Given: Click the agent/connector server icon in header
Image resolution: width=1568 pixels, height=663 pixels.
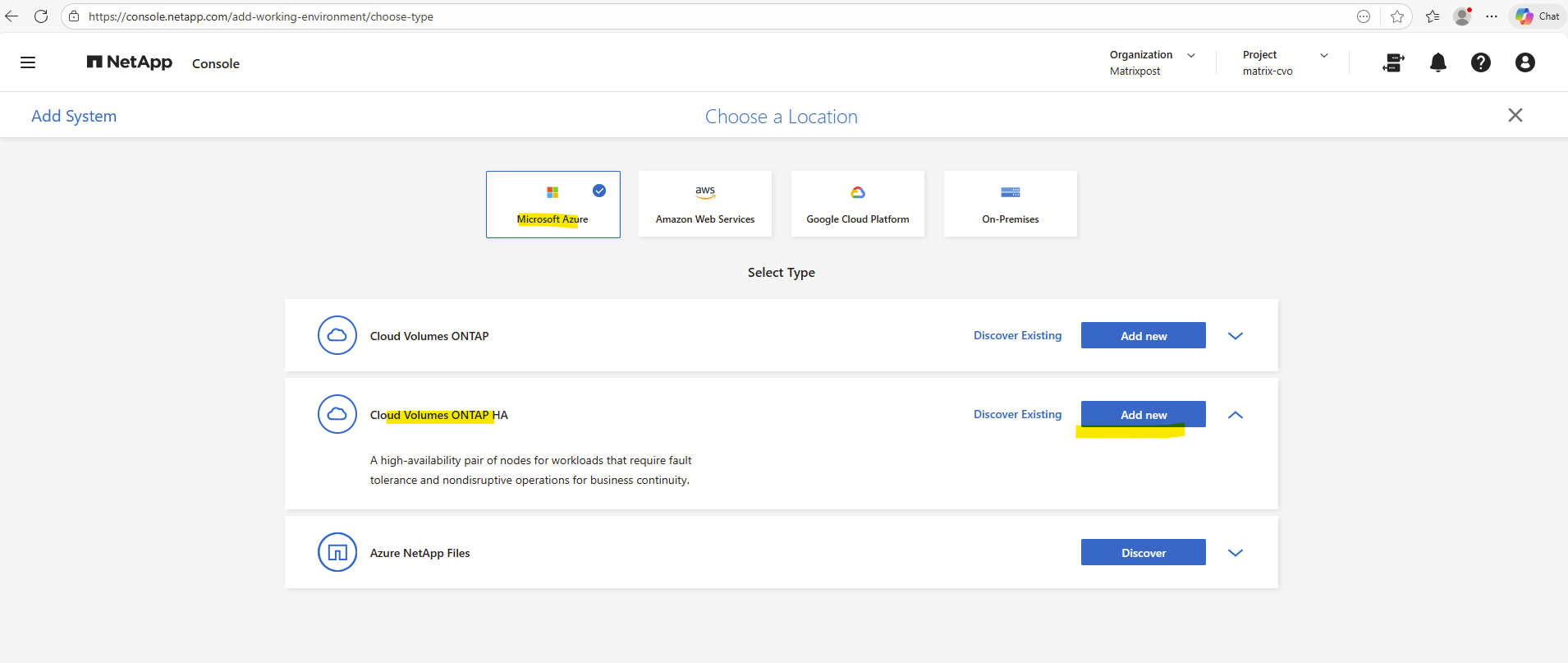Looking at the screenshot, I should coord(1393,62).
